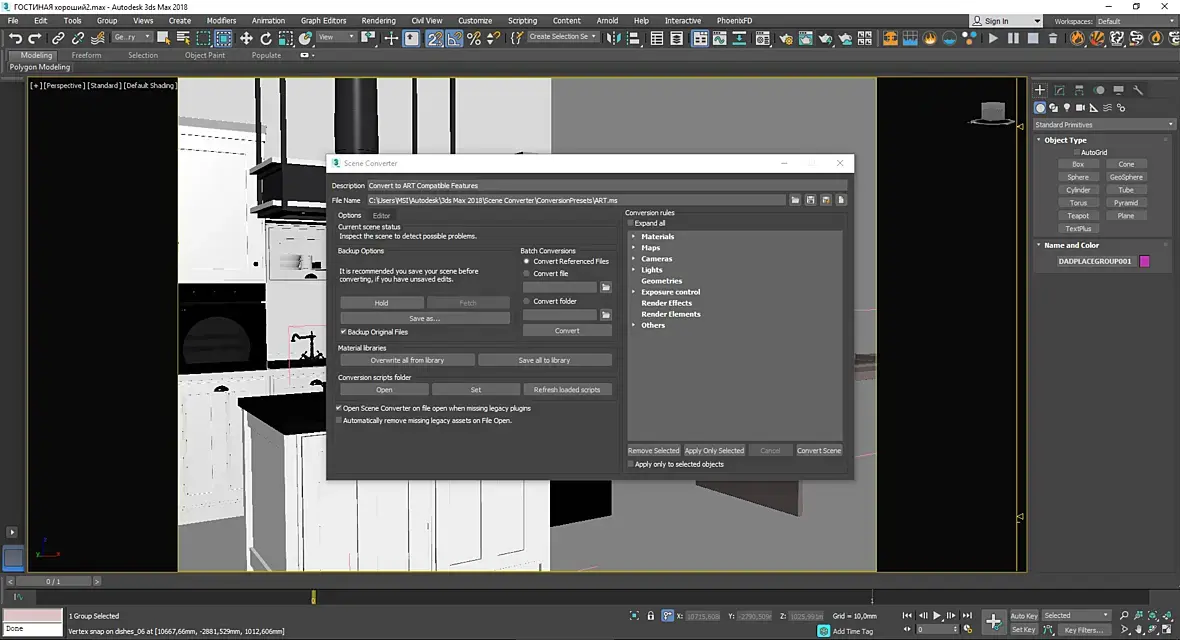Click the Select and Link chain icon
Viewport: 1180px width, 640px height.
click(58, 38)
